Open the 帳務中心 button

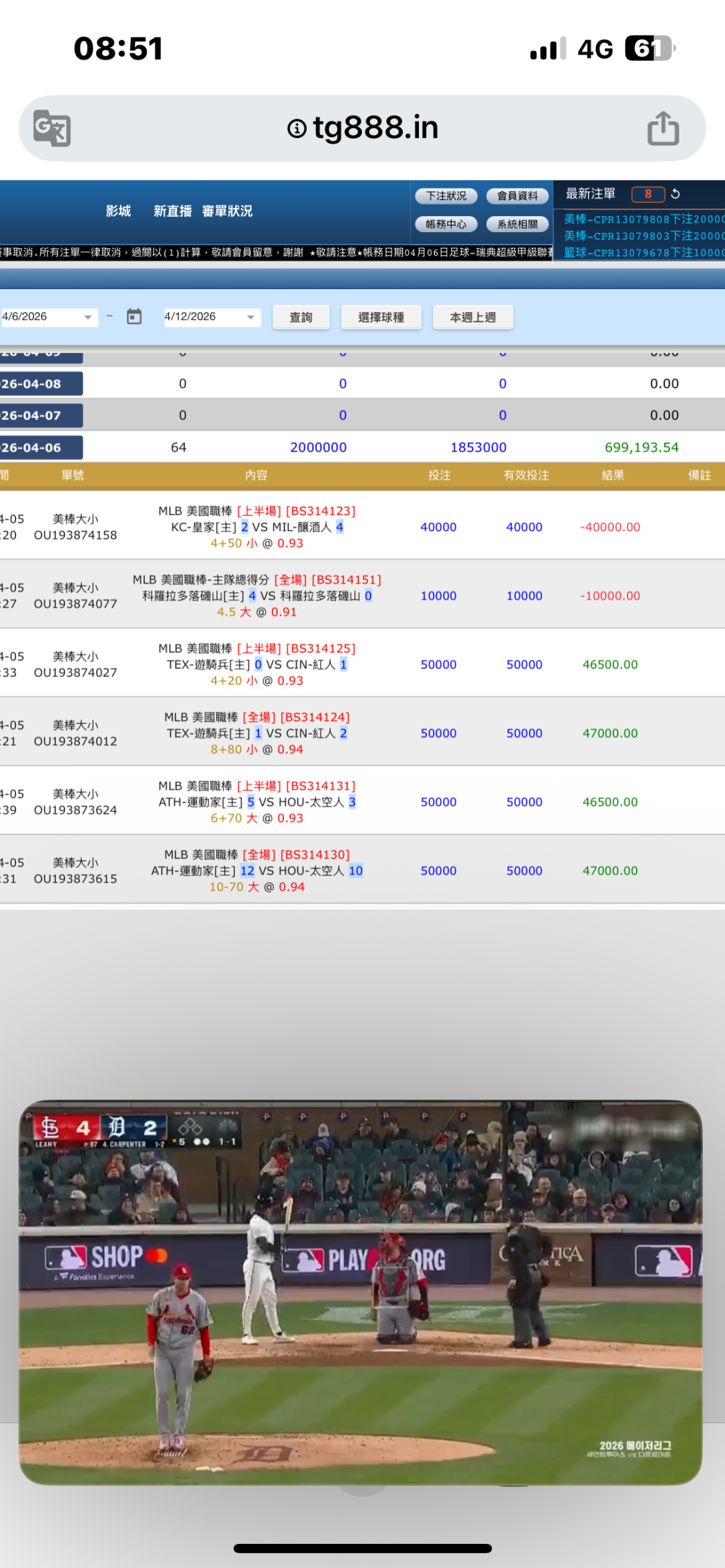pyautogui.click(x=446, y=224)
